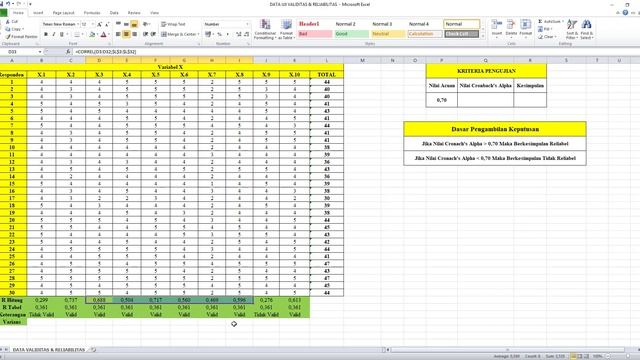
Task: Apply Percent Style
Action: (219, 34)
